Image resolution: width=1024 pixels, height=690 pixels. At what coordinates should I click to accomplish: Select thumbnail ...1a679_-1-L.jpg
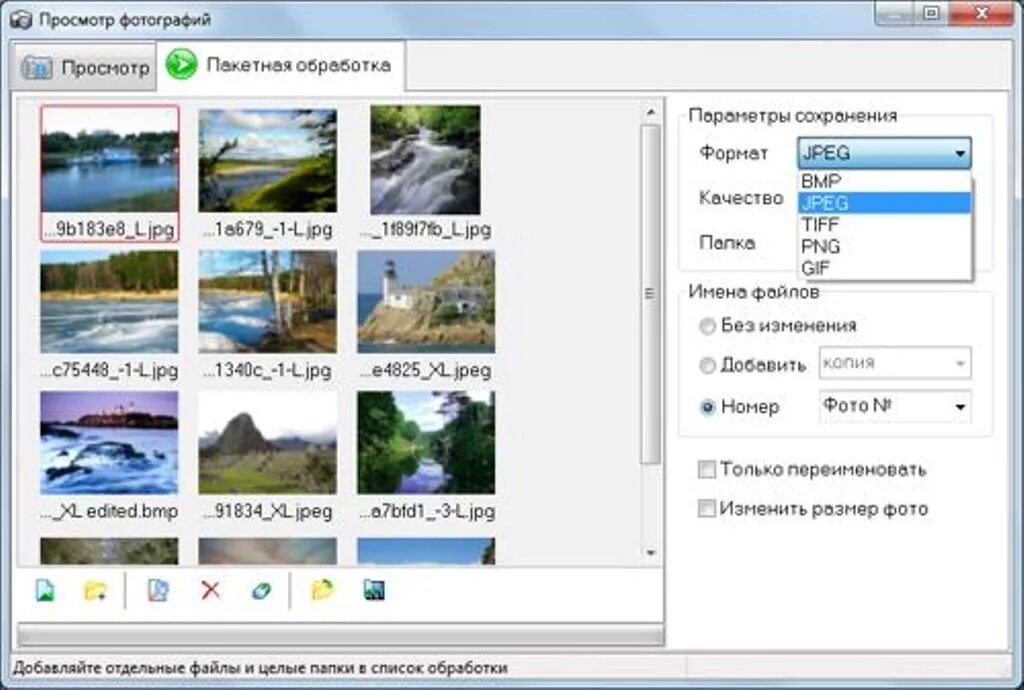(268, 173)
